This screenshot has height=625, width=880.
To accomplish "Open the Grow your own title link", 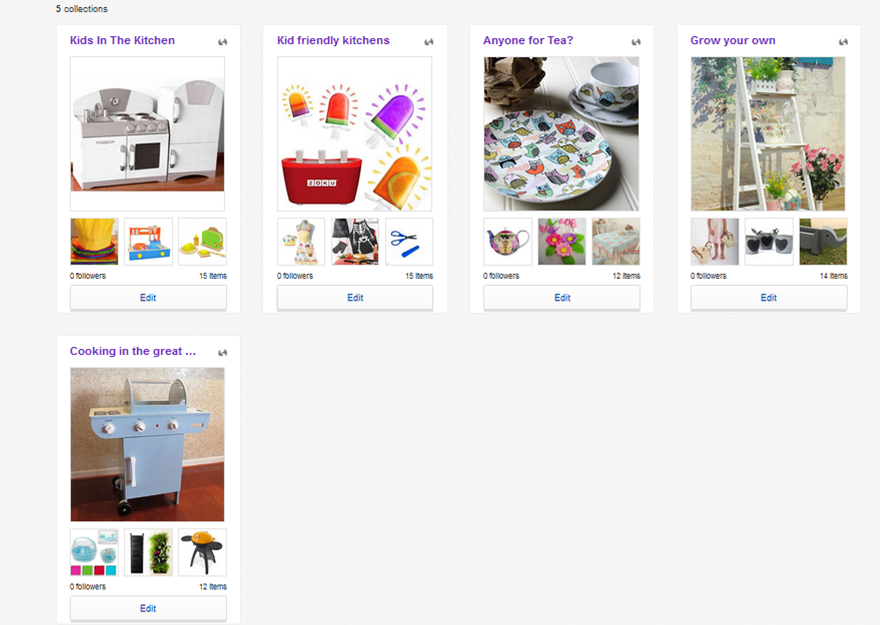I will (733, 40).
